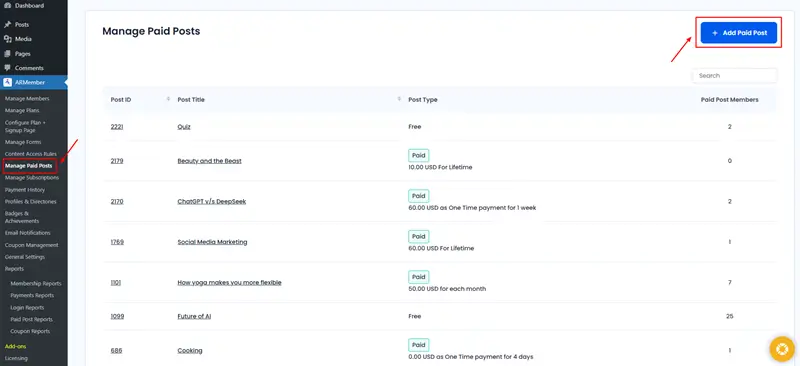Click Paid badge in Beauty and the Beast row
The image size is (800, 366).
coord(418,155)
